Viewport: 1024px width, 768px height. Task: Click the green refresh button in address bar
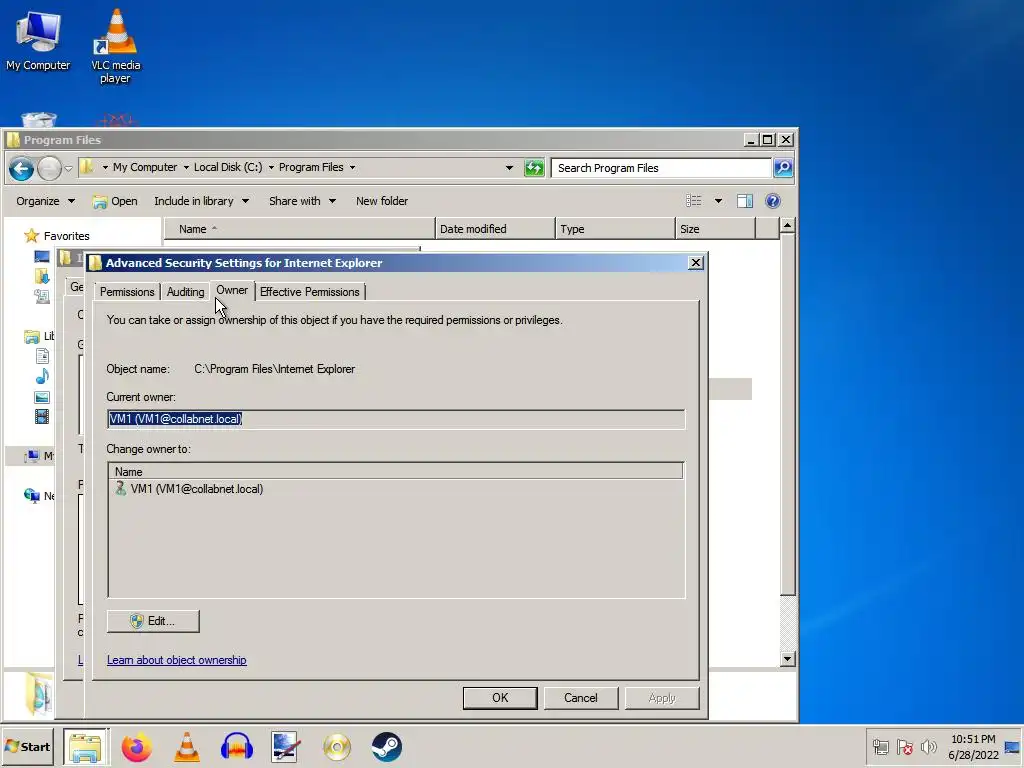pyautogui.click(x=534, y=168)
